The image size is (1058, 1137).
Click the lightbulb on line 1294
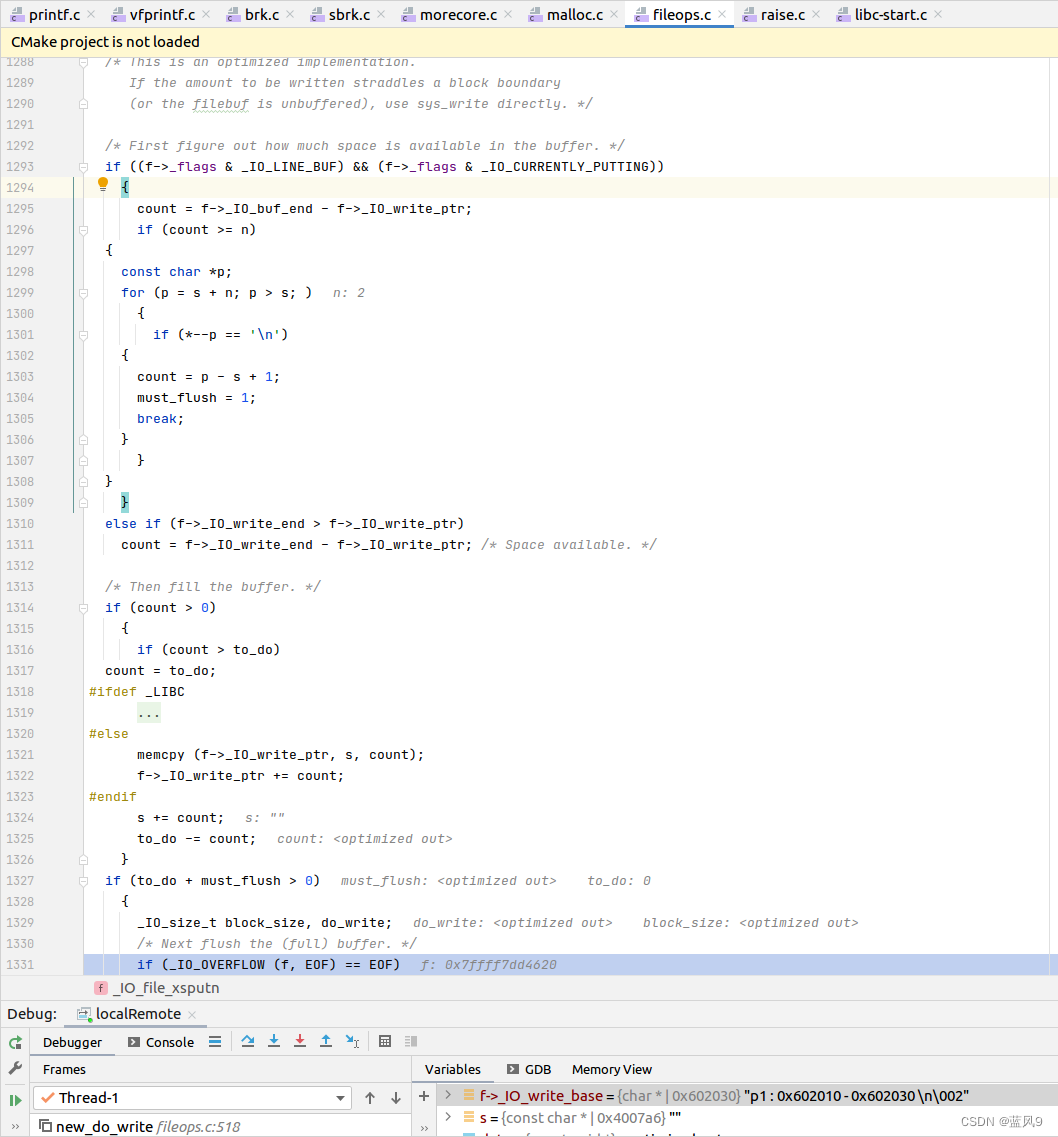coord(103,185)
